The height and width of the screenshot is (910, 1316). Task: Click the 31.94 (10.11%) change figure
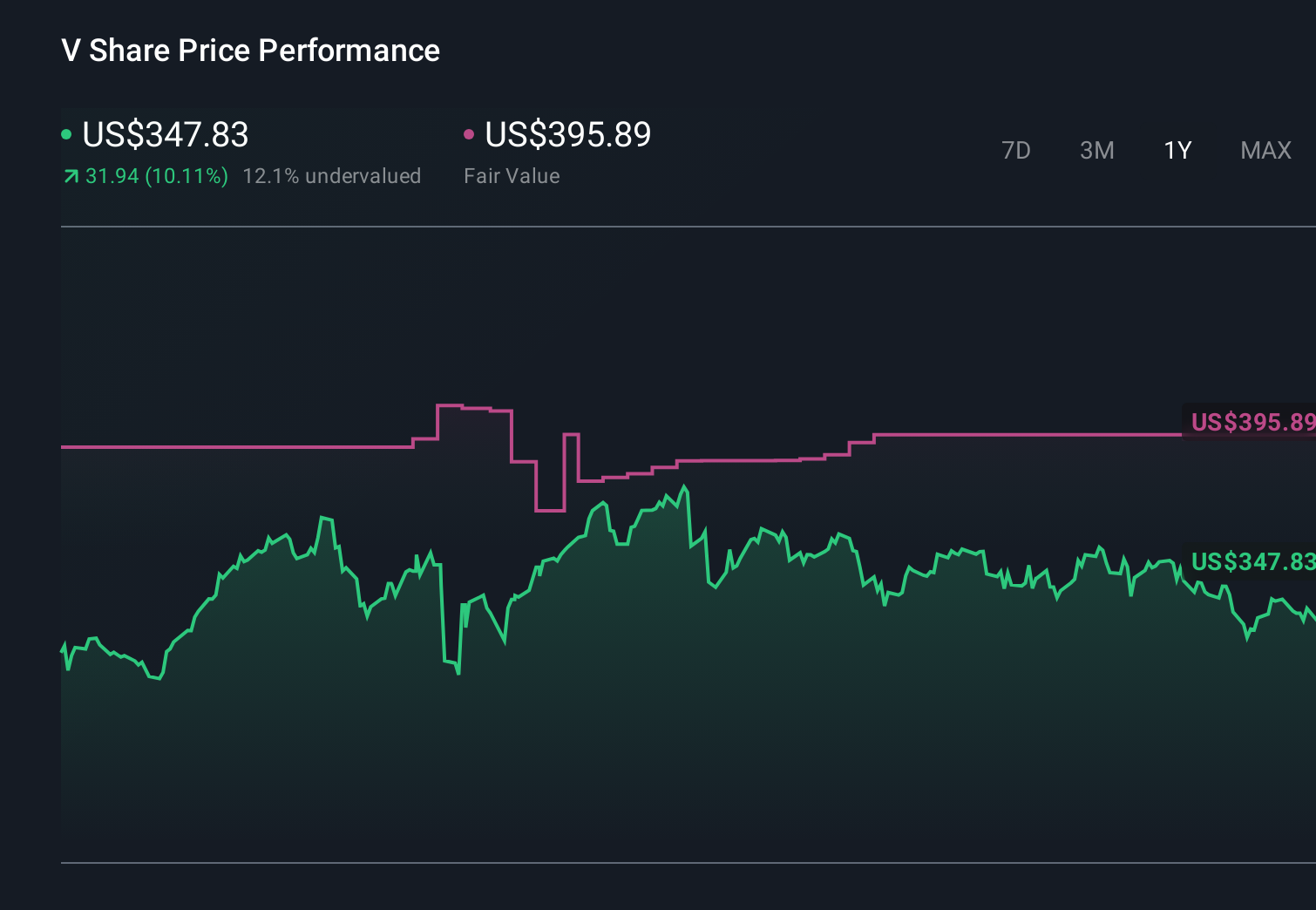tap(155, 176)
